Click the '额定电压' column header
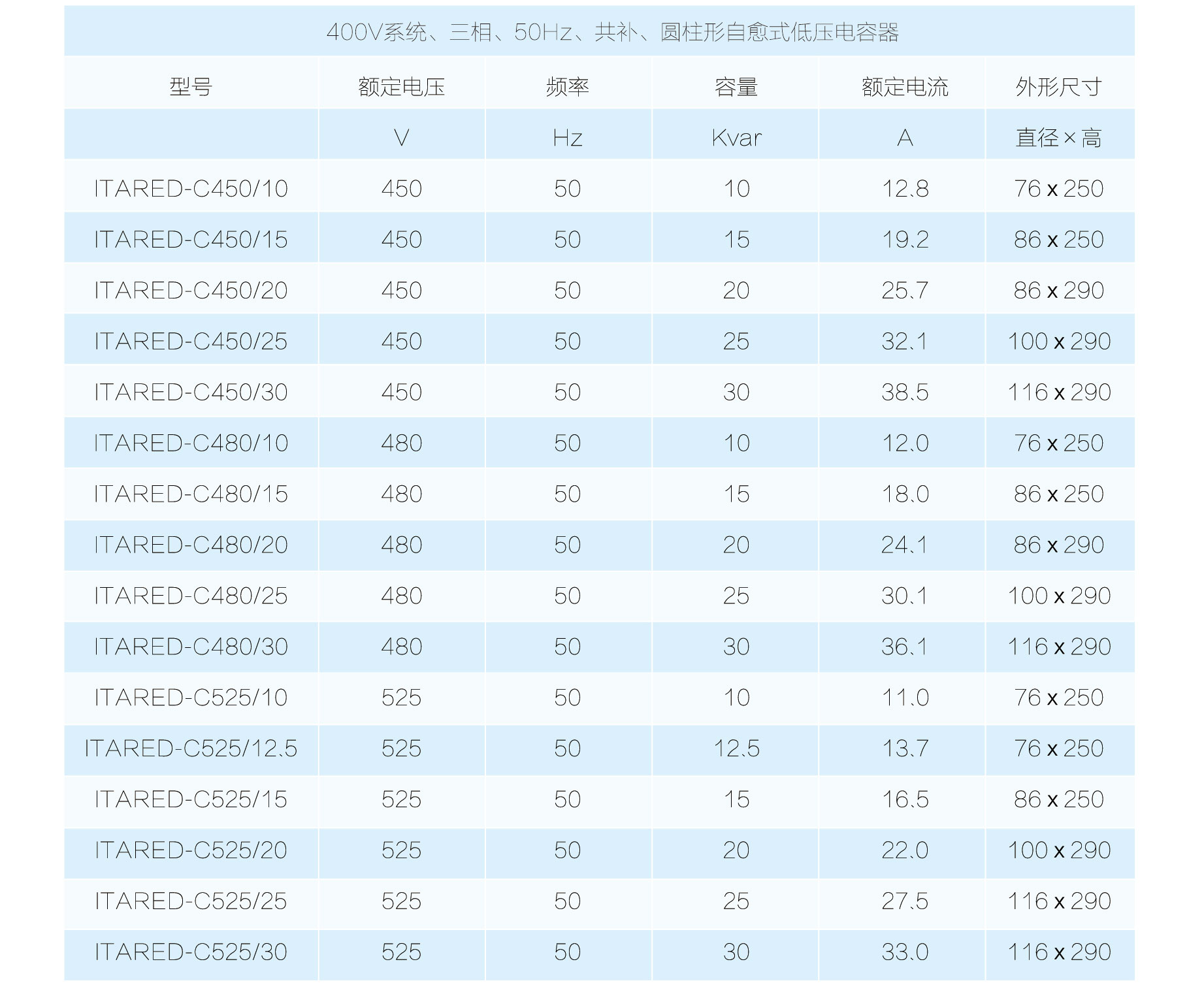1204x996 pixels. click(x=401, y=86)
